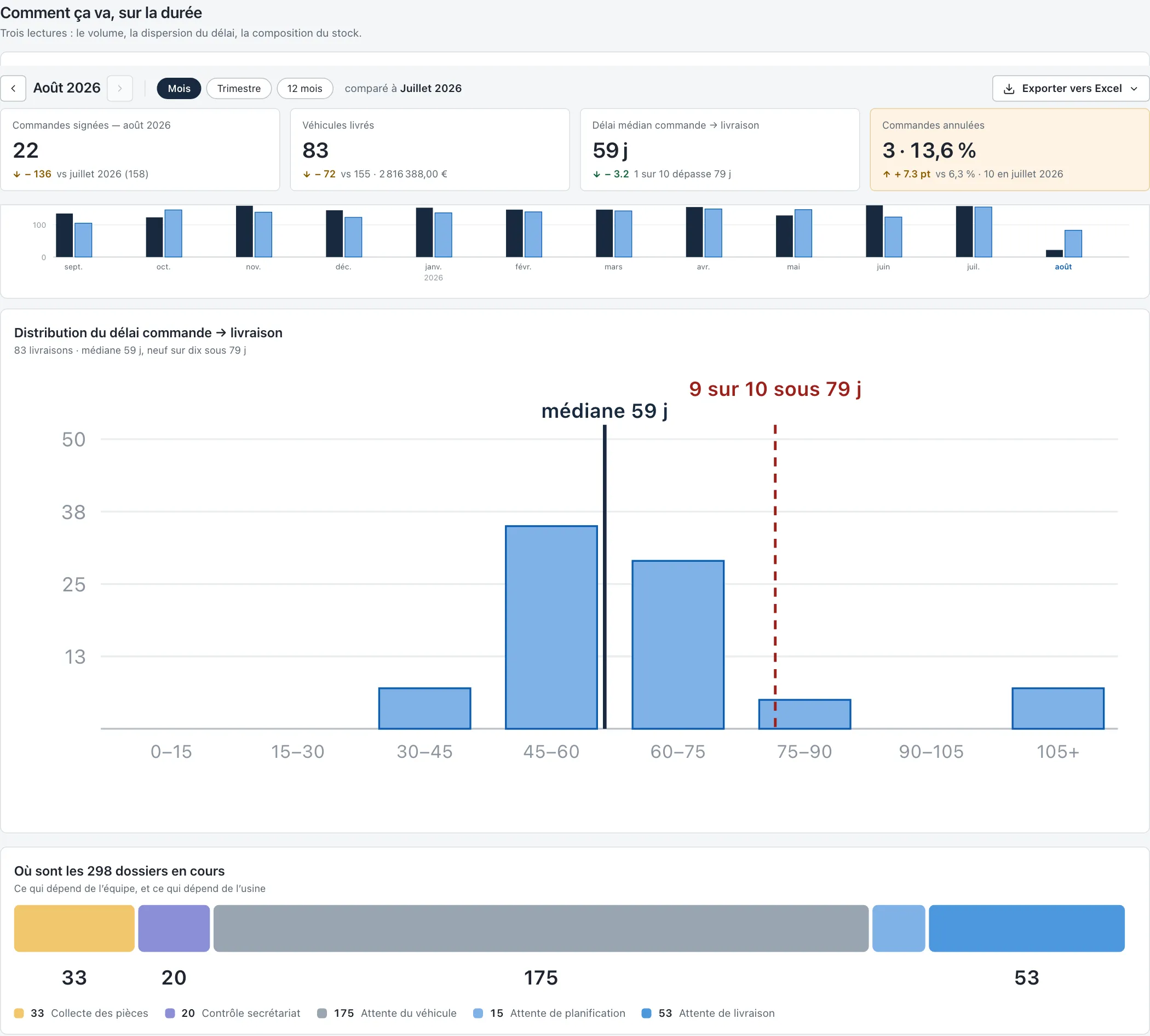Click the purple Contrôle secrétariat bar segment
Viewport: 1150px width, 1036px height.
(x=174, y=929)
